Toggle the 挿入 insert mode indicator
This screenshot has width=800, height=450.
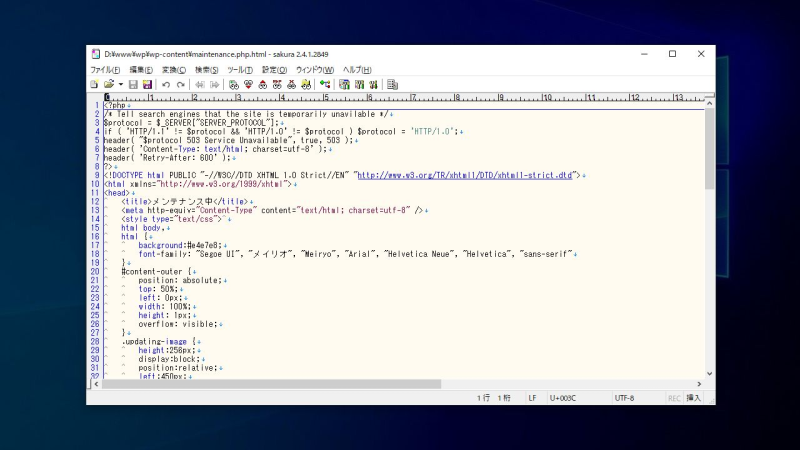(693, 398)
